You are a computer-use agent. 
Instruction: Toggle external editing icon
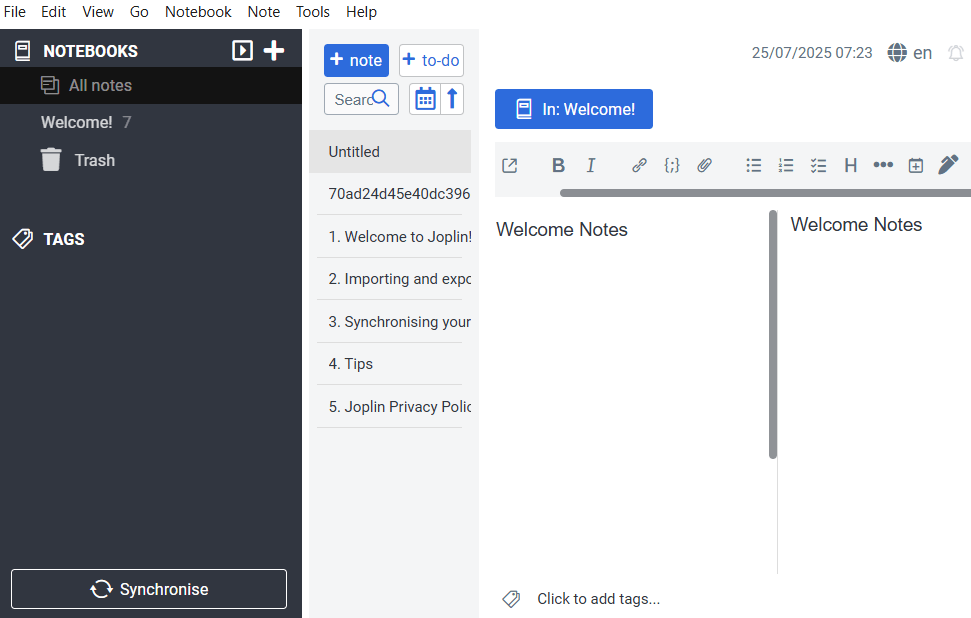510,166
